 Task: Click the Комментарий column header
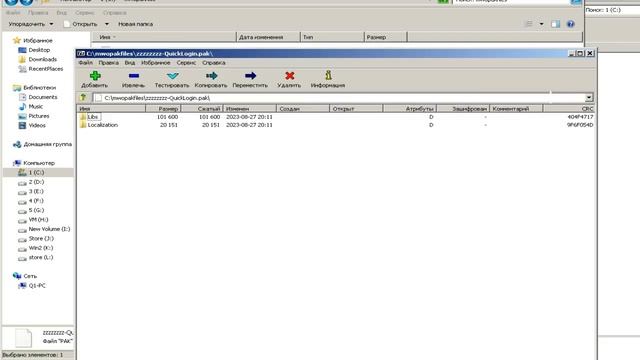(x=516, y=109)
